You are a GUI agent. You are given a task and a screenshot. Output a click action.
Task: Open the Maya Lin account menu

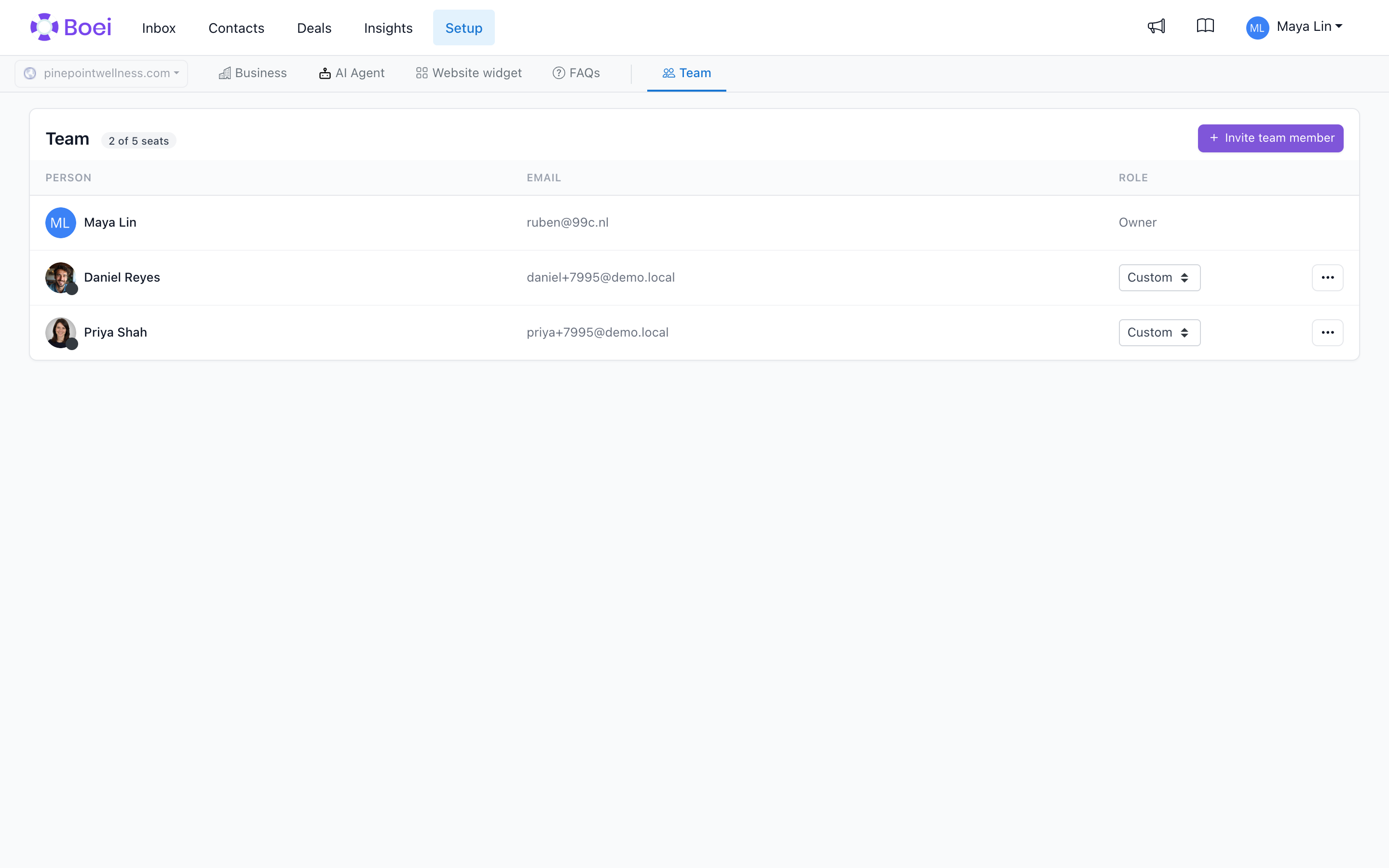coord(1294,27)
